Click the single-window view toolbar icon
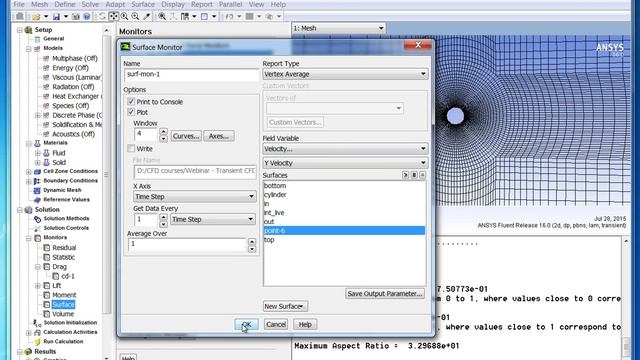 point(204,16)
